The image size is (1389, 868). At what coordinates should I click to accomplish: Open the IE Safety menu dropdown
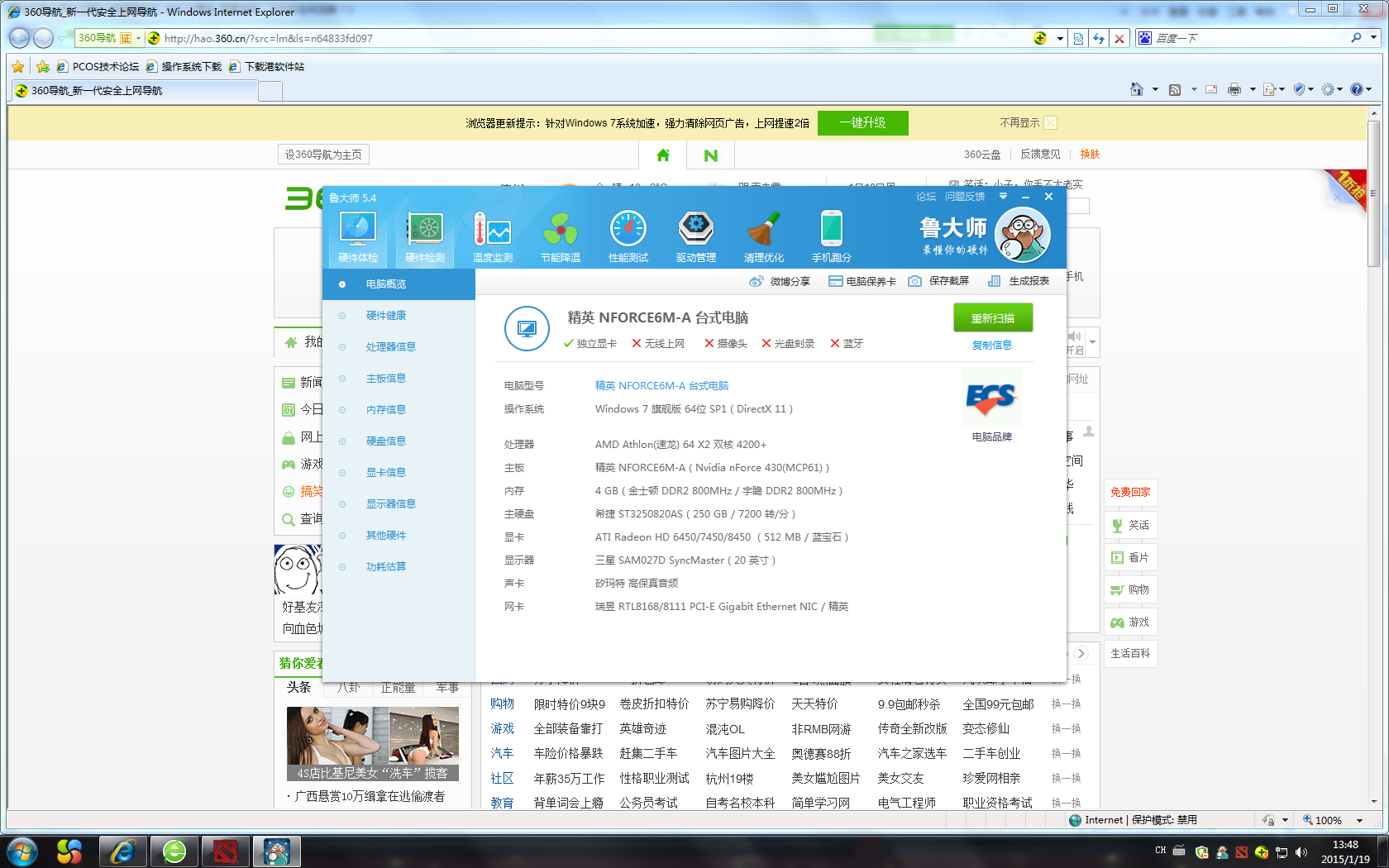pyautogui.click(x=1303, y=89)
